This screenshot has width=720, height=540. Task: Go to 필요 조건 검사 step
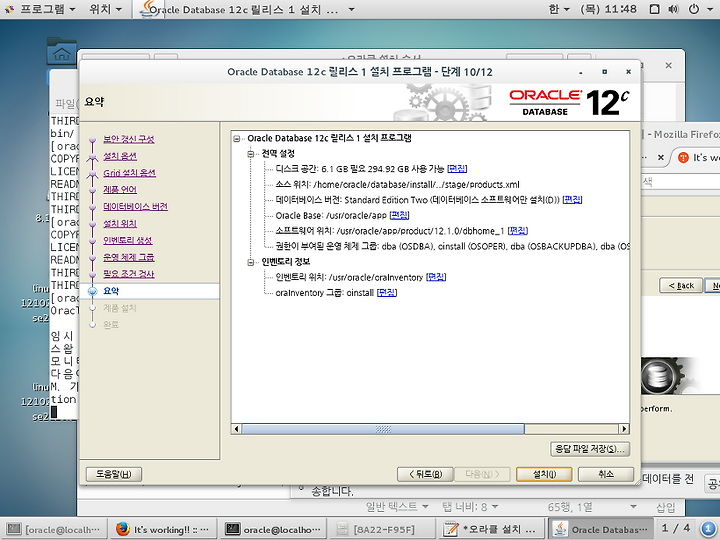pyautogui.click(x=129, y=274)
